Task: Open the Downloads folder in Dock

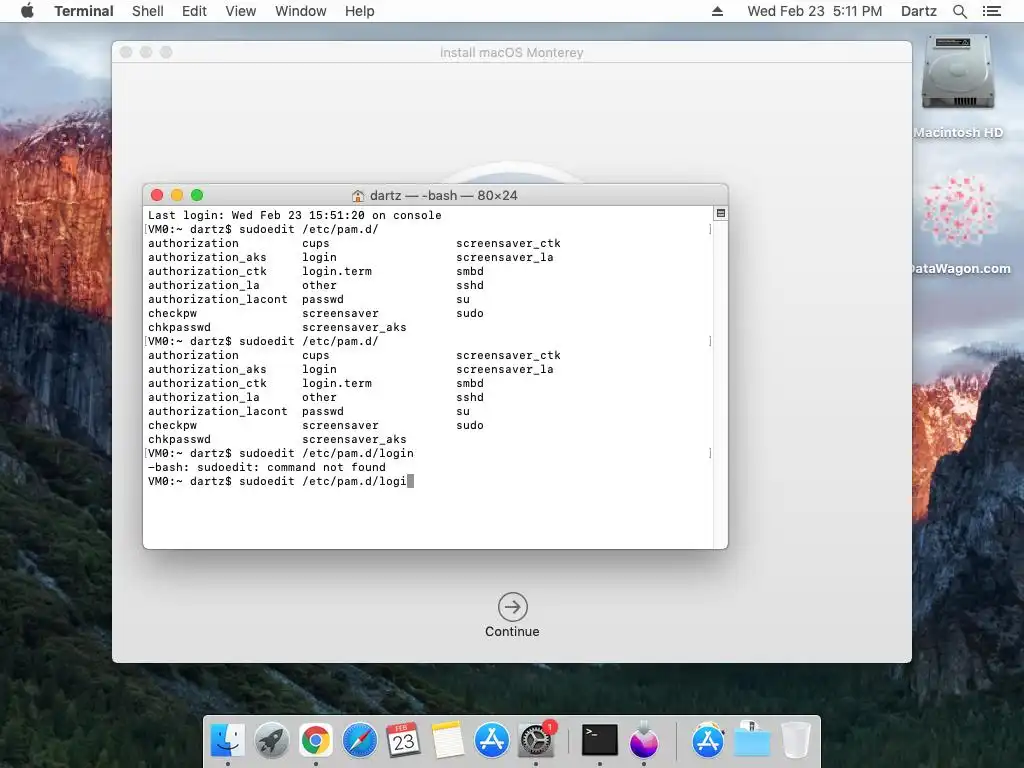Action: point(752,741)
